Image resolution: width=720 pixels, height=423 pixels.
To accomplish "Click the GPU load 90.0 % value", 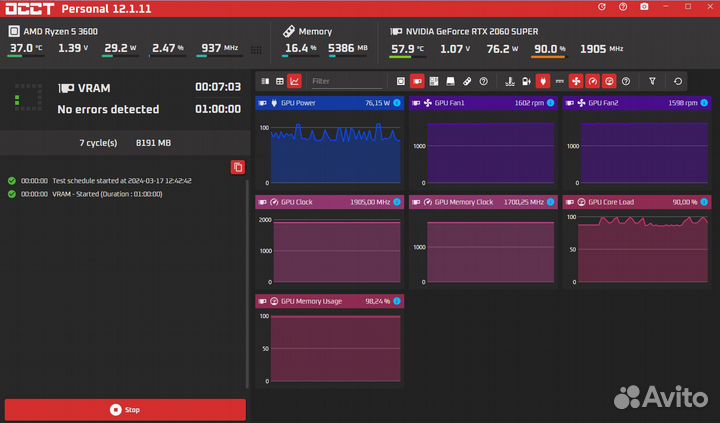I will 549,49.
